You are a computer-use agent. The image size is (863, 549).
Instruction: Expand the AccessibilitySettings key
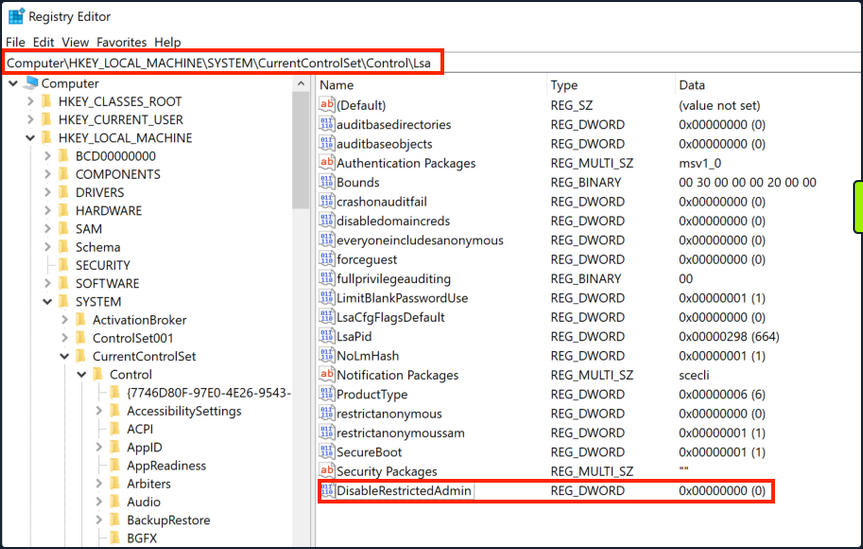(x=99, y=411)
